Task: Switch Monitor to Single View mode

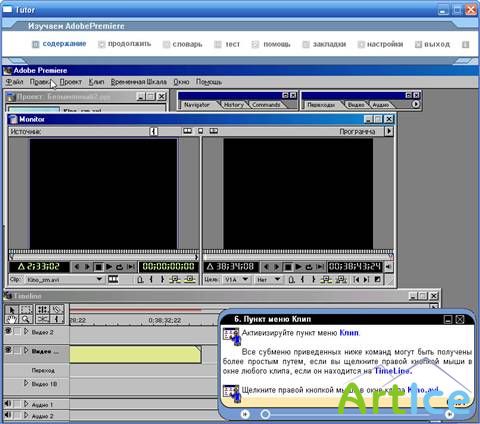Action: click(200, 131)
